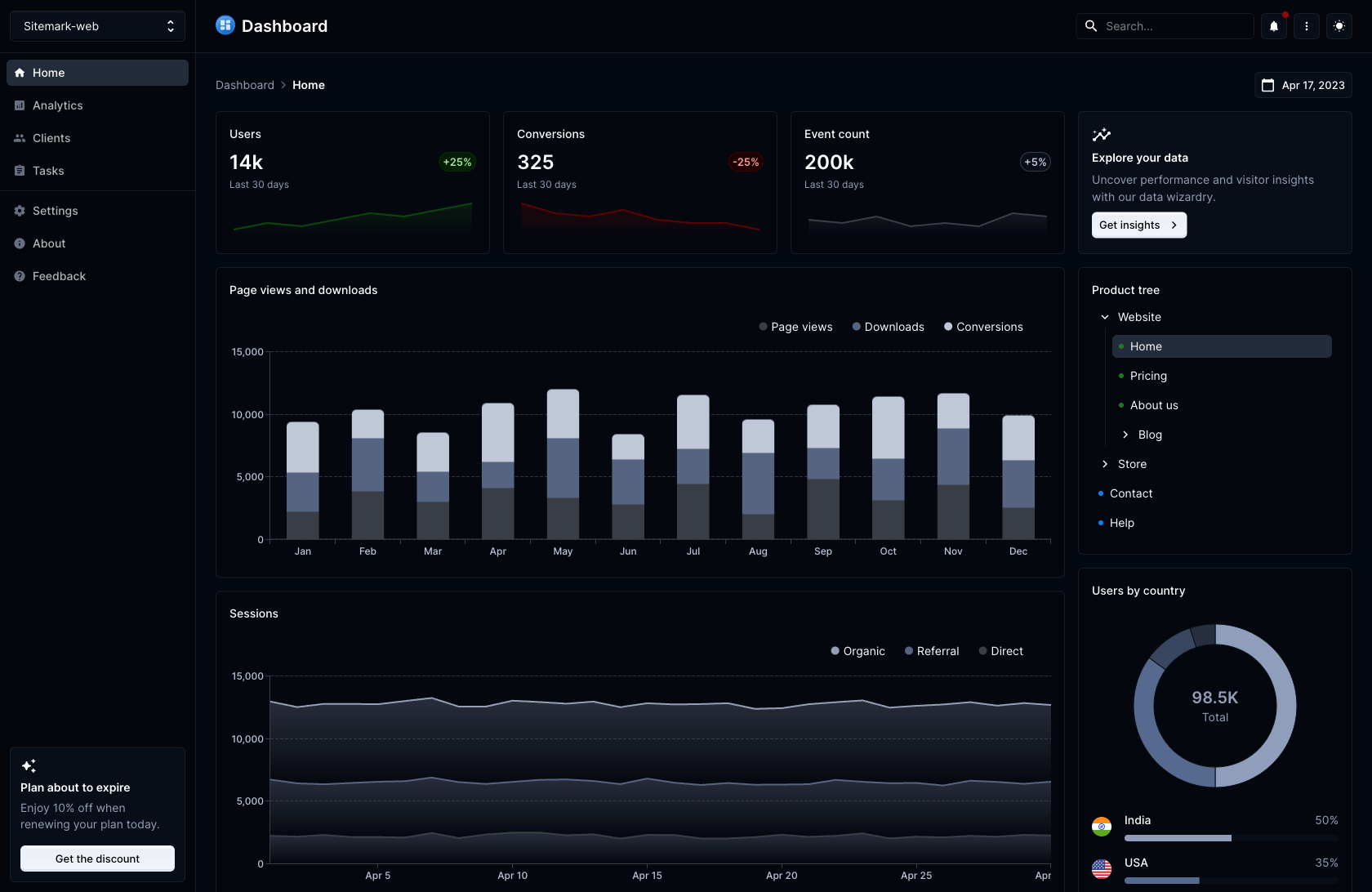This screenshot has height=892, width=1372.
Task: Toggle the Organic sessions legend item
Action: click(857, 651)
